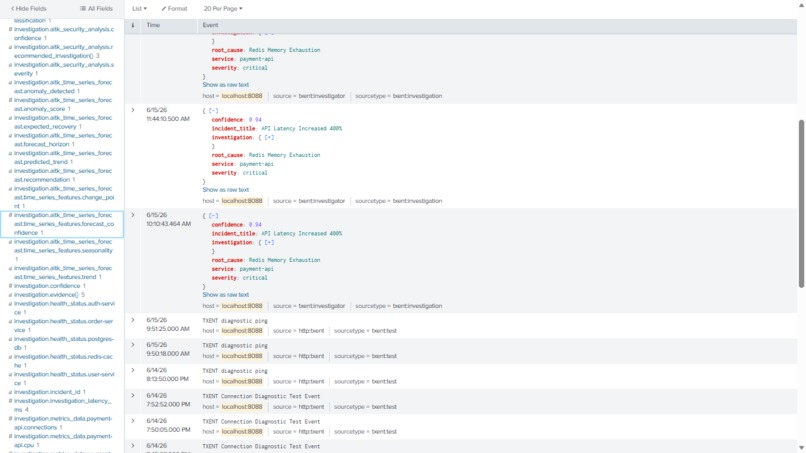The image size is (806, 453).
Task: Select time_series_features.seasonality field
Action: click(x=62, y=250)
